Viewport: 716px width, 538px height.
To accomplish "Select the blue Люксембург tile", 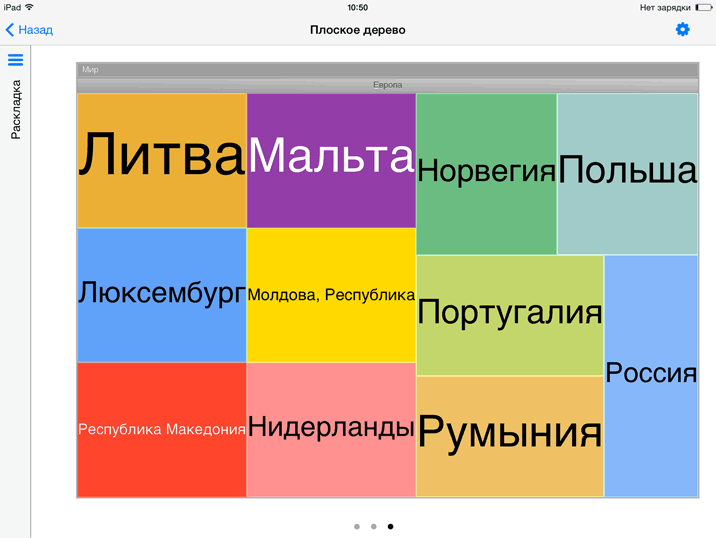I will [162, 295].
